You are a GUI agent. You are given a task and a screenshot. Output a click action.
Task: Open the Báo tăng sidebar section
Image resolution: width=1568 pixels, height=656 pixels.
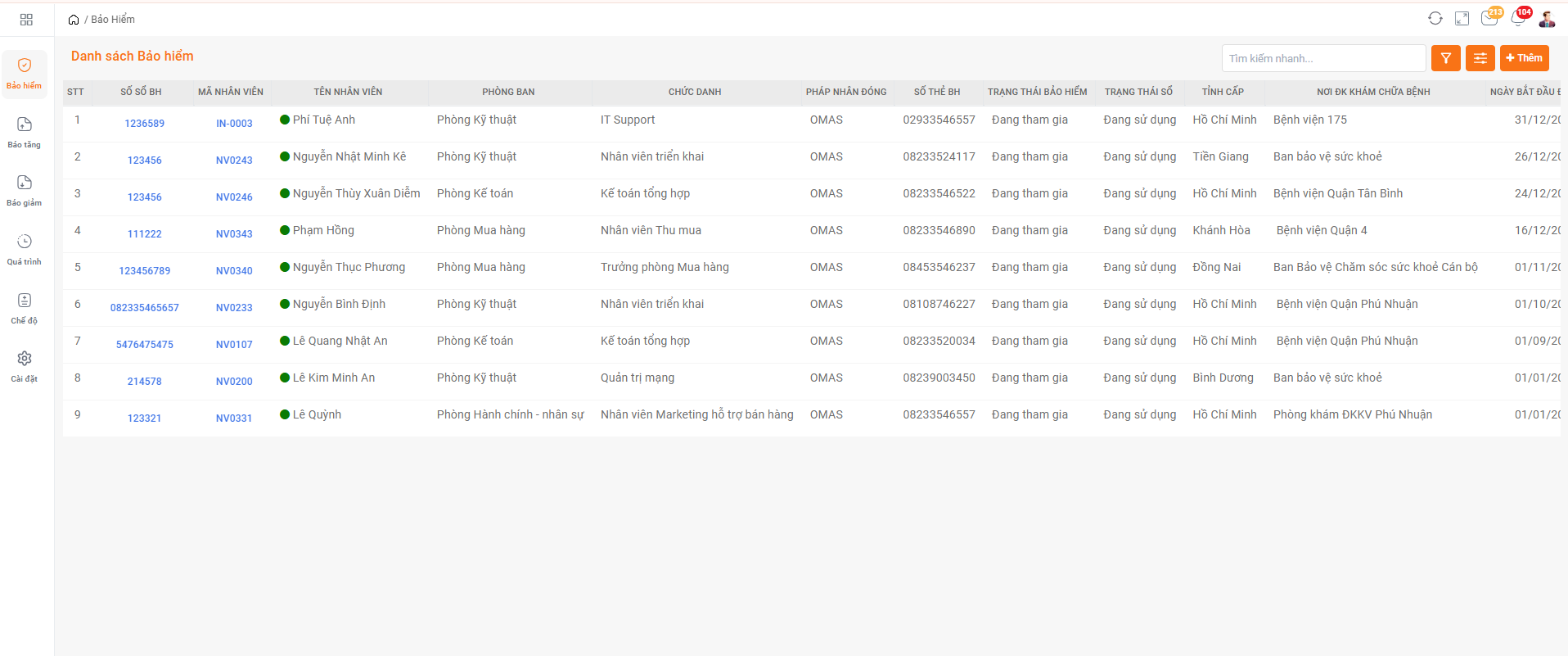point(25,132)
